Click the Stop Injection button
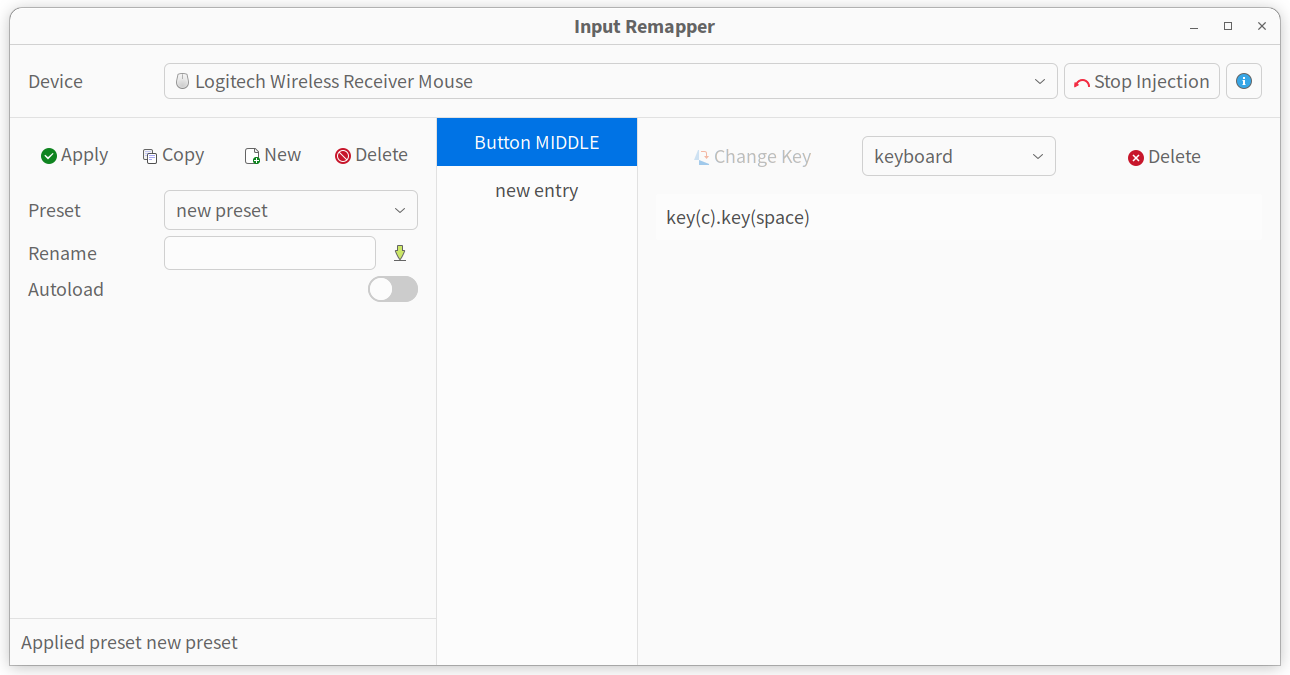1290x675 pixels. click(1142, 81)
